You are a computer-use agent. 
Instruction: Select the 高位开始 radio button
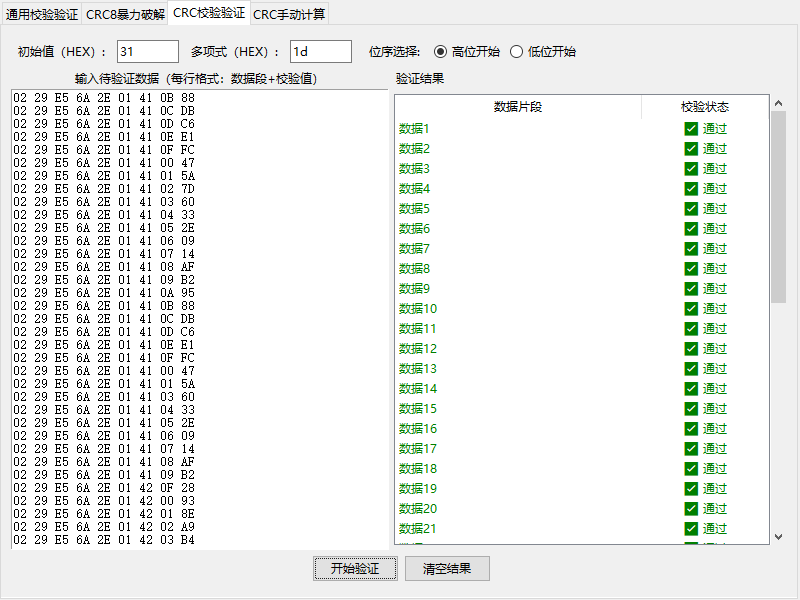(466, 52)
